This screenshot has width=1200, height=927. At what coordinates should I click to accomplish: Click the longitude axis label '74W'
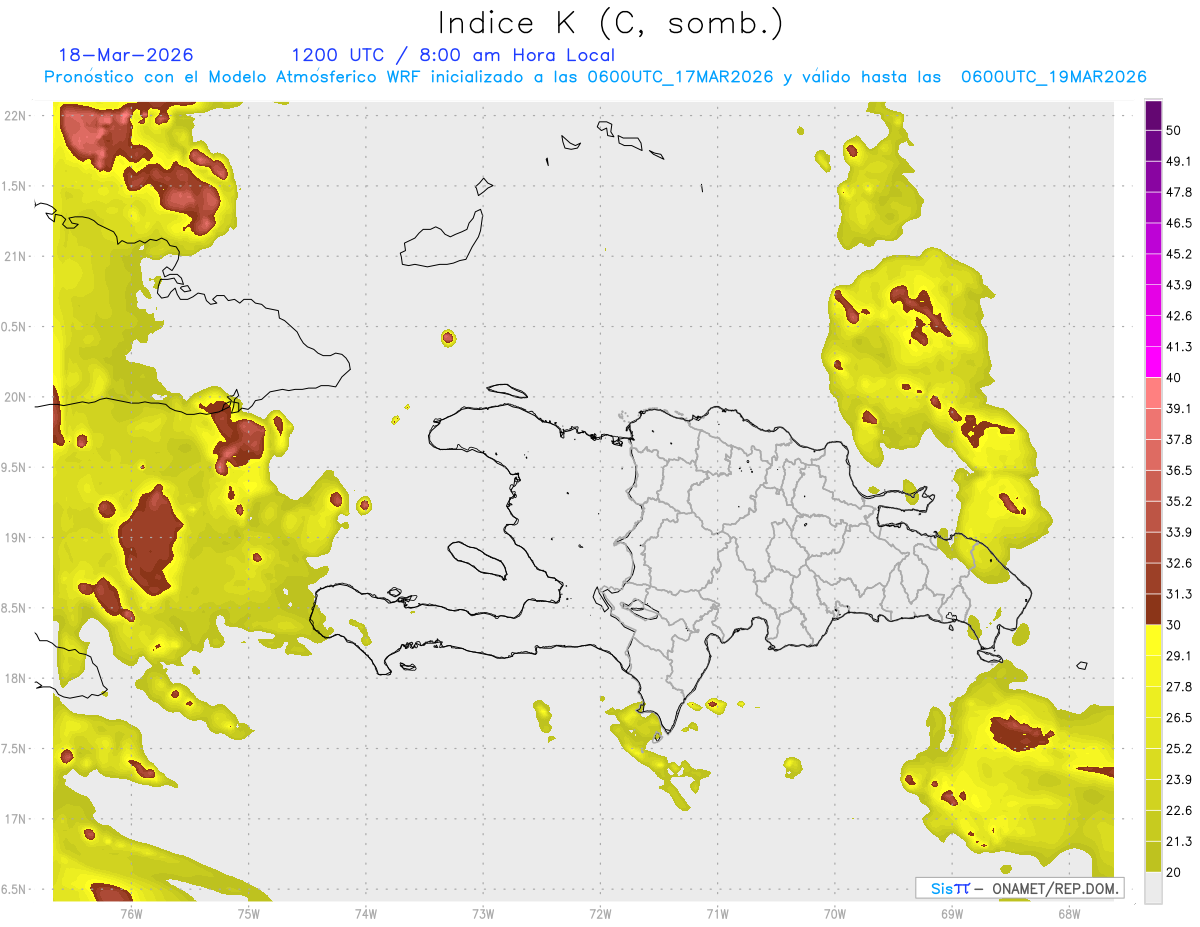(x=366, y=914)
